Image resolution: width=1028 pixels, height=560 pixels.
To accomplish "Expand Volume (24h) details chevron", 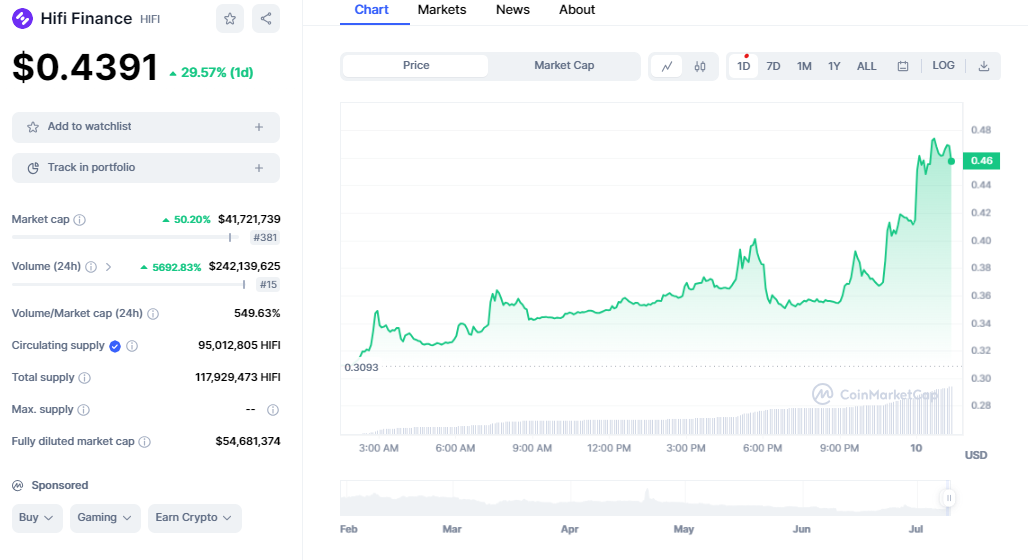I will [x=108, y=267].
